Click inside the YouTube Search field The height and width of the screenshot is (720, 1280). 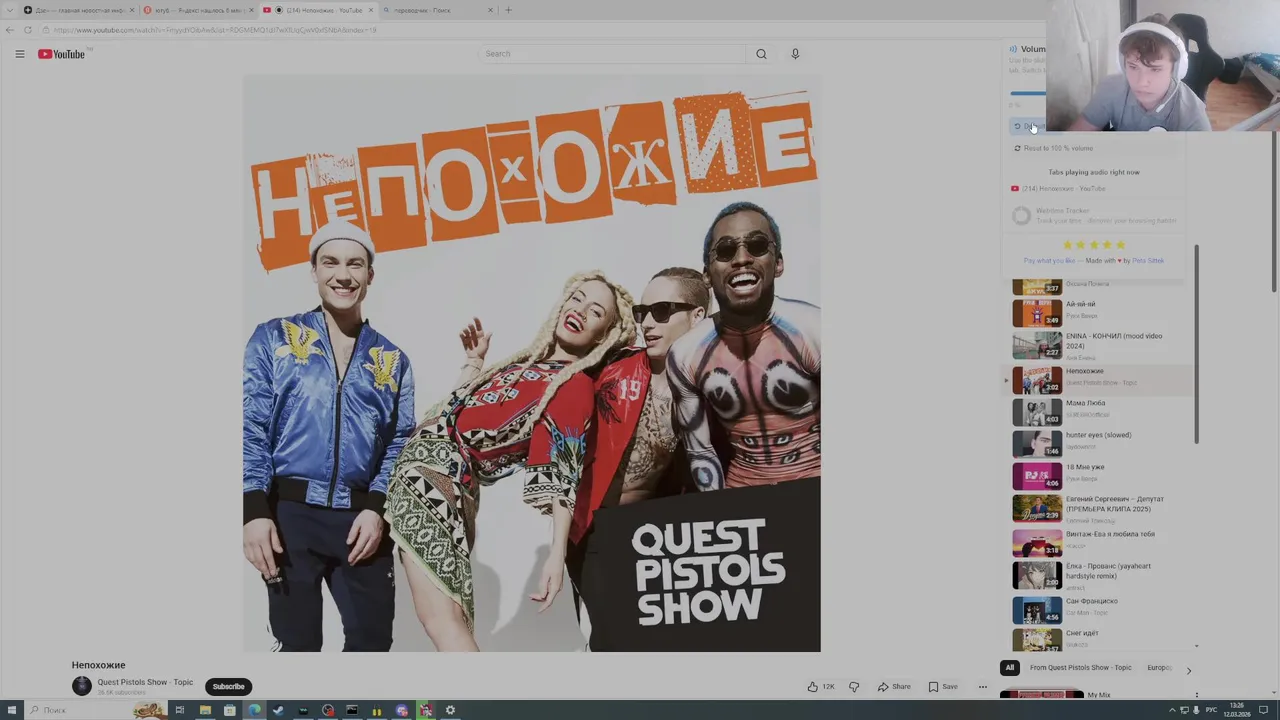point(614,54)
